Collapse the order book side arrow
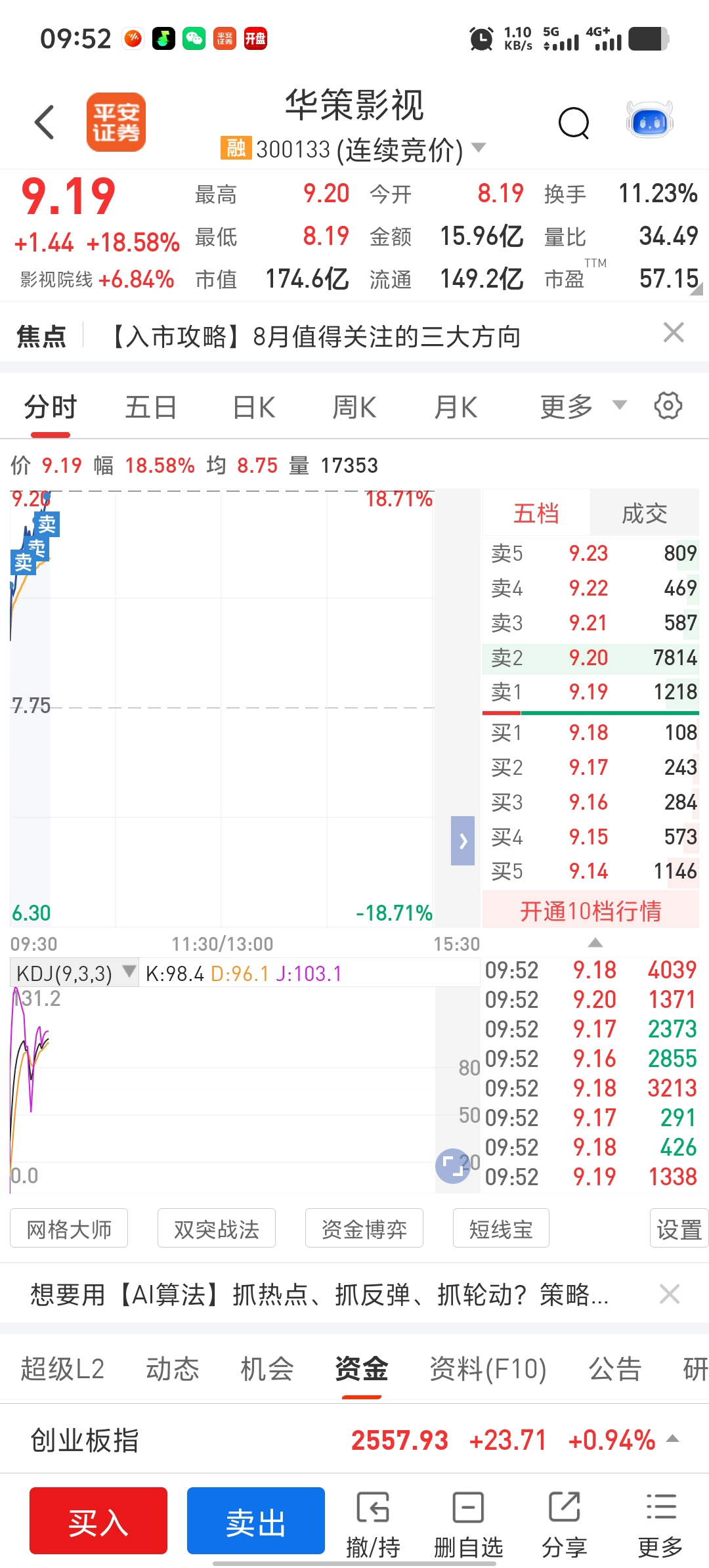This screenshot has height=1568, width=709. (x=463, y=840)
